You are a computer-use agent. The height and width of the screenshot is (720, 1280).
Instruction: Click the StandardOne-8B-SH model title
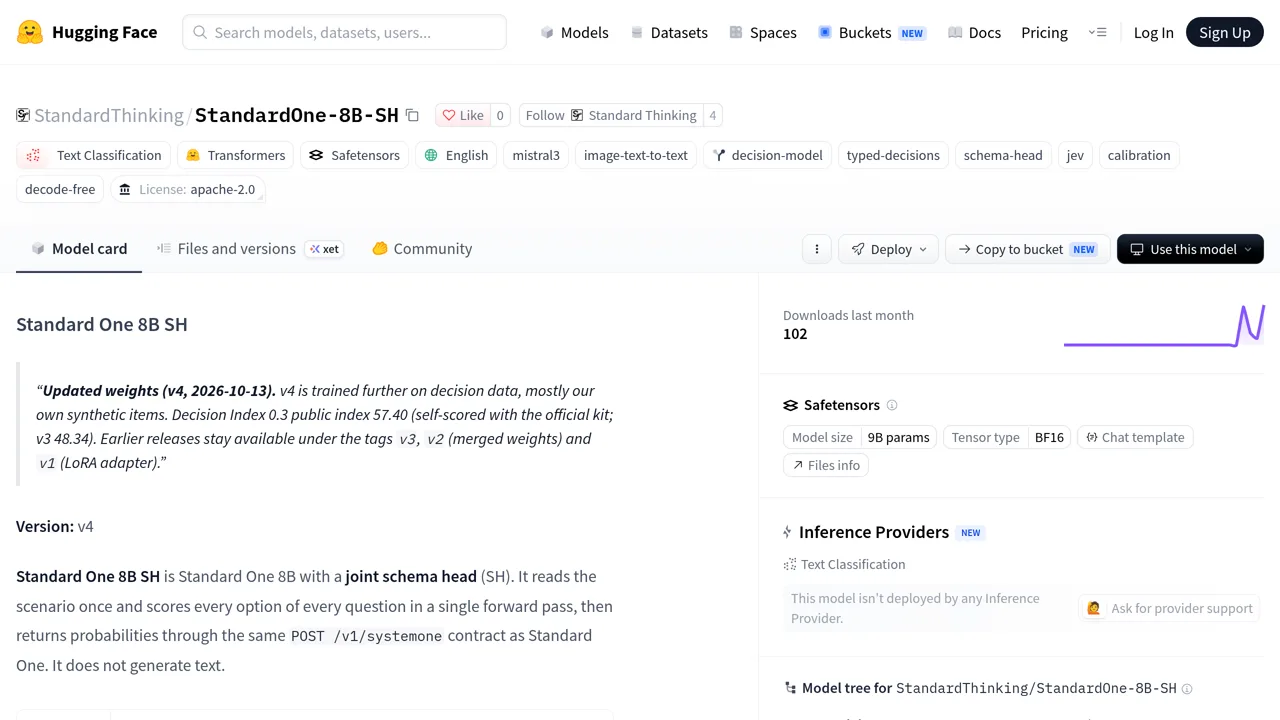[x=297, y=115]
